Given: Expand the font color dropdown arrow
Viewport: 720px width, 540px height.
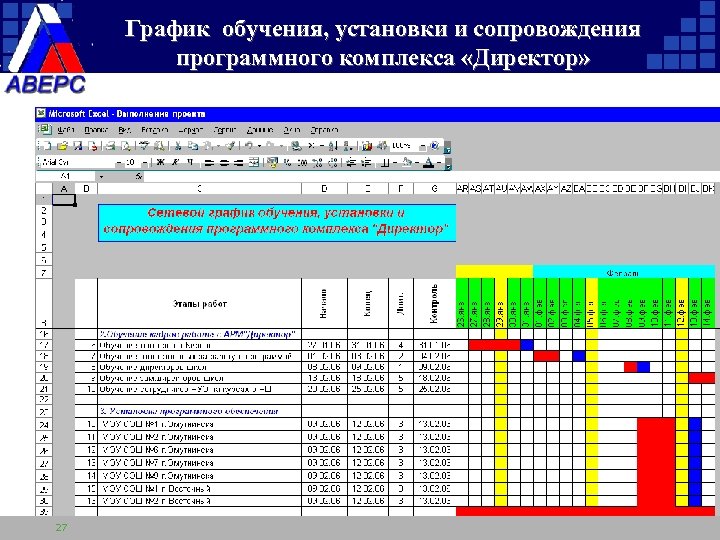Looking at the screenshot, I should pos(439,163).
